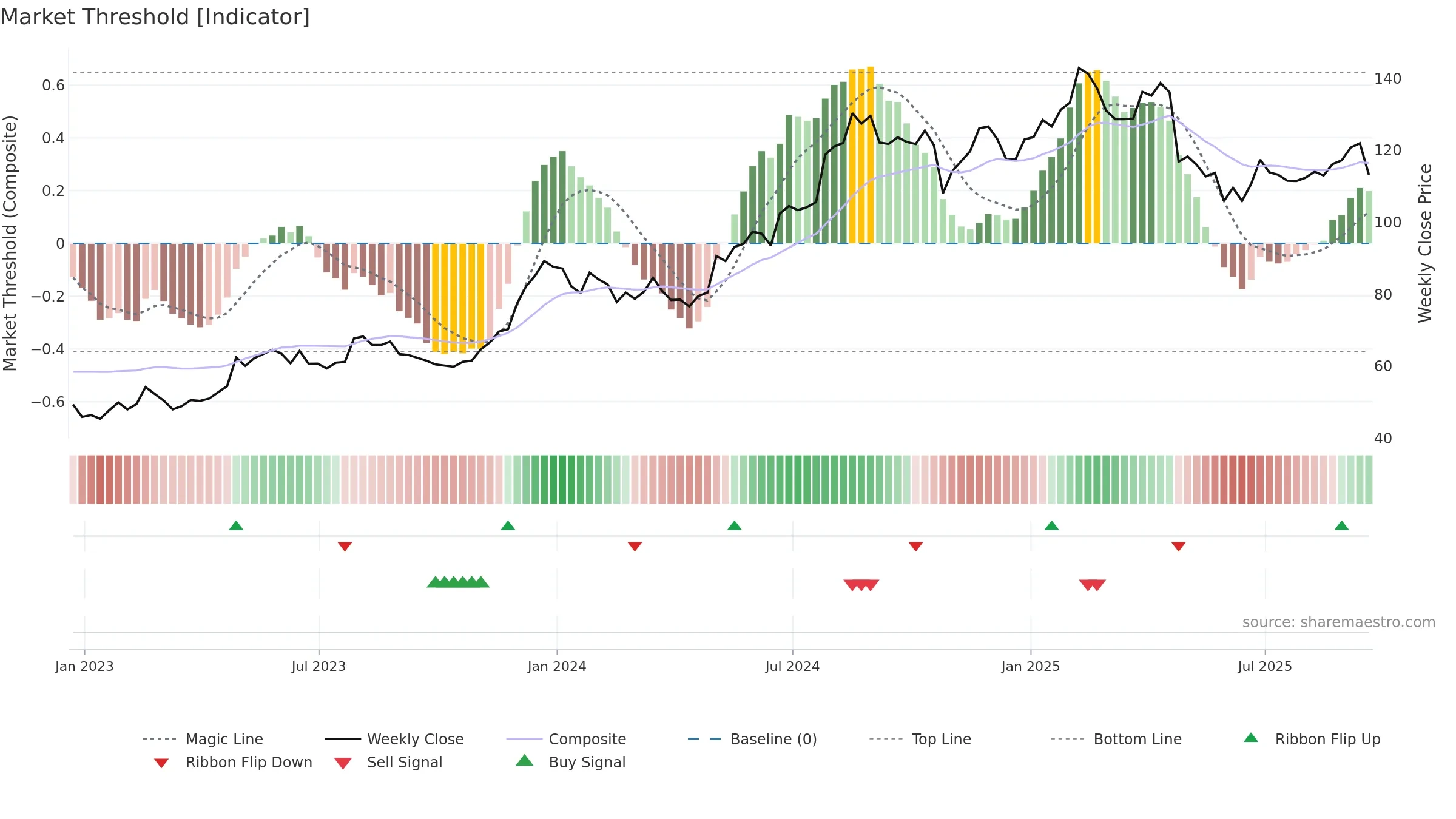Screen dimensions: 1456x819
Task: Click the 'Jul 2023' x-axis label
Action: (318, 666)
